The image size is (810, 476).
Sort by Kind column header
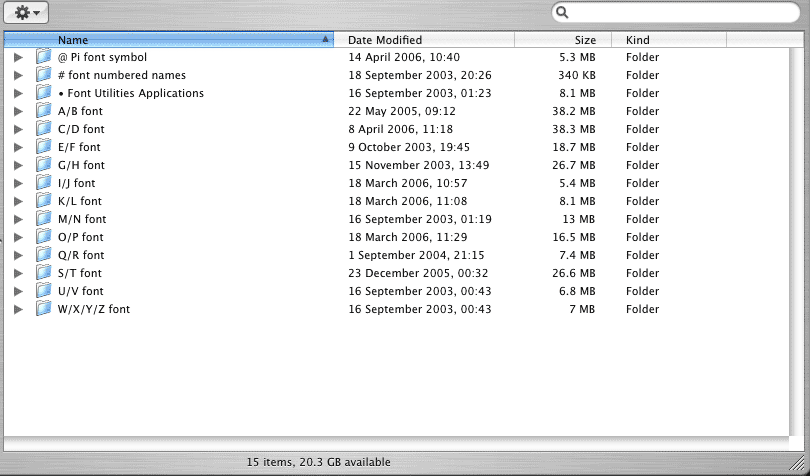tap(669, 40)
